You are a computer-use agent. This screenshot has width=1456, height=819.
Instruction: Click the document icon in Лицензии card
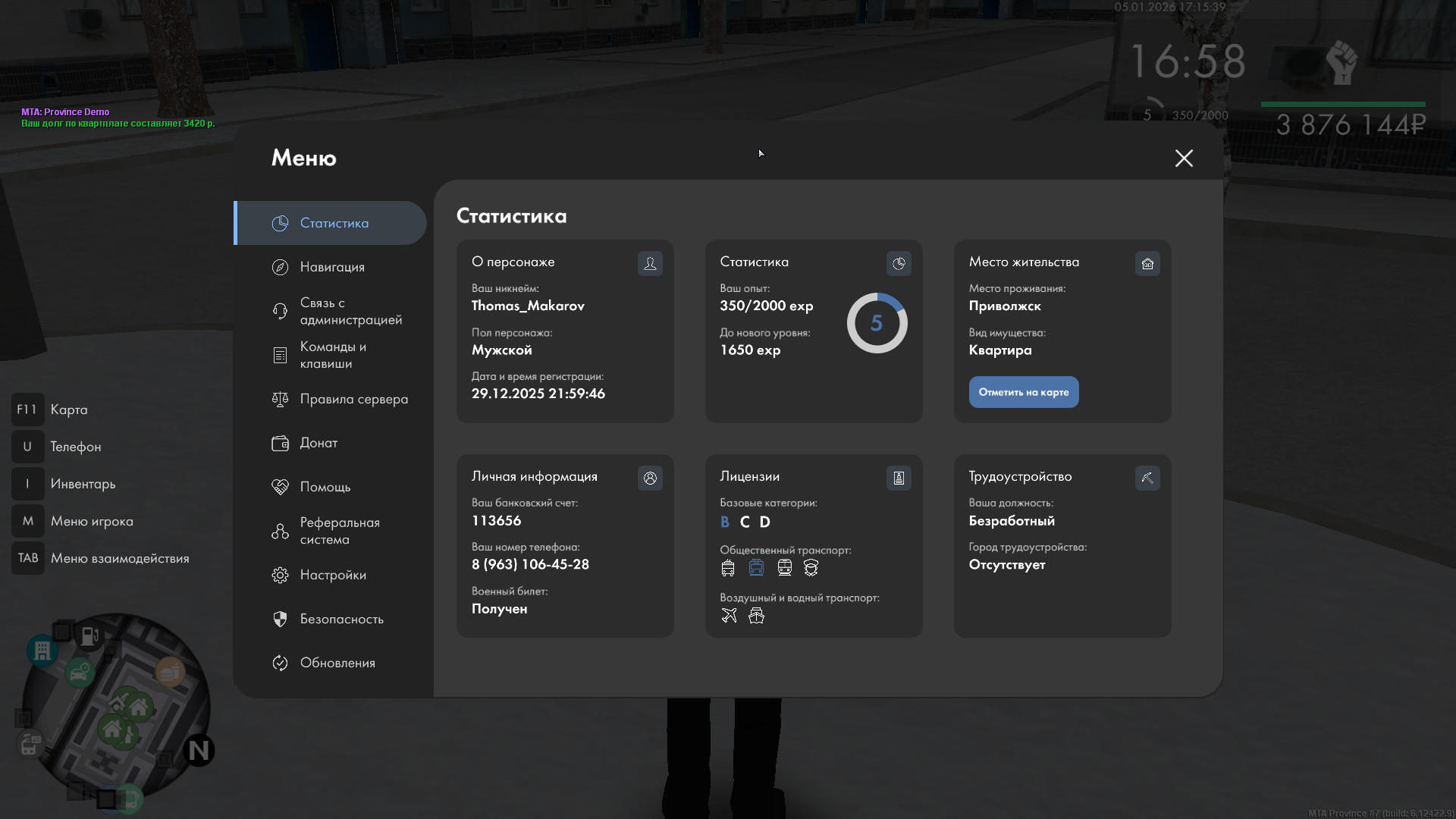899,478
